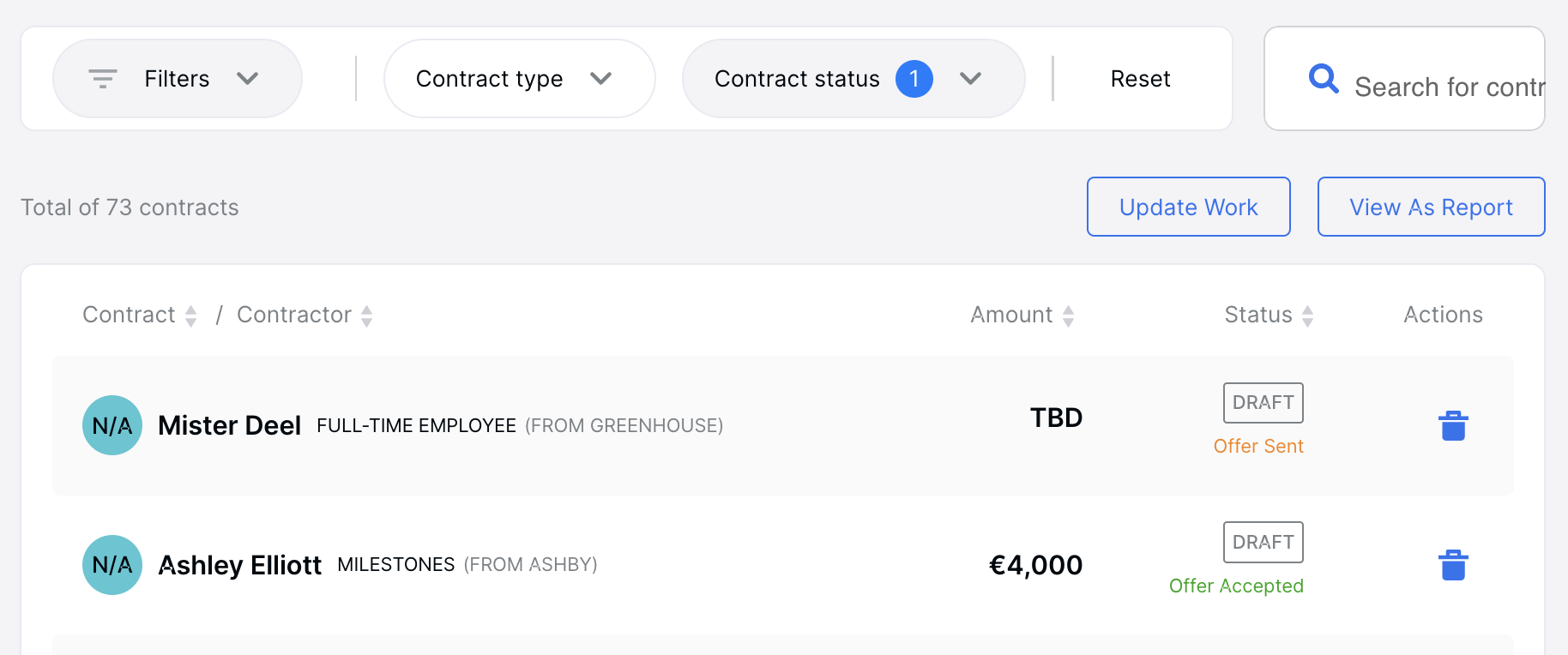Viewport: 1568px width, 655px height.
Task: Click the Contract status count badge
Action: coord(914,79)
